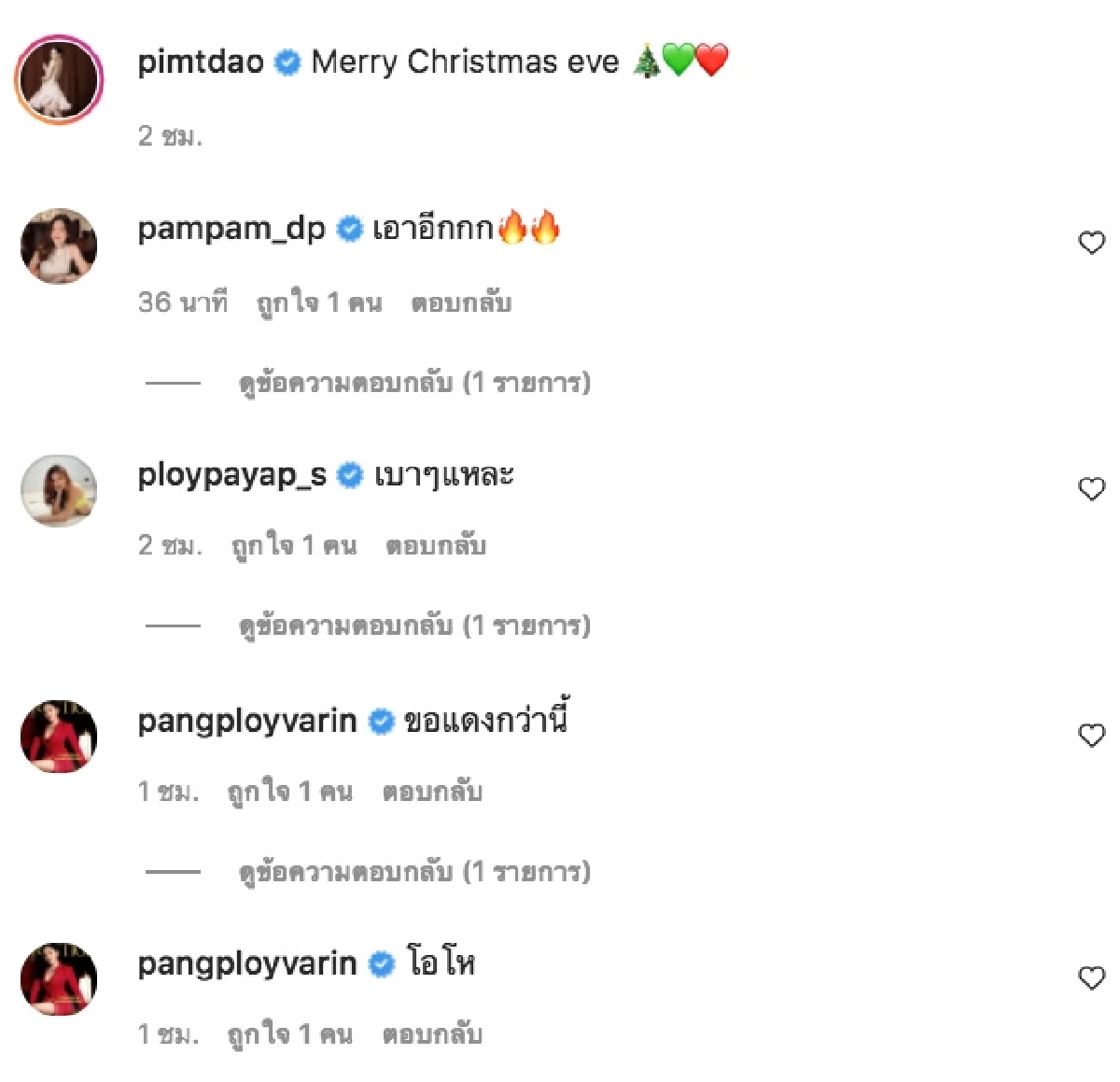Reply to pampam_dp's comment
Screen dimensions: 1120x1082
pyautogui.click(x=461, y=302)
